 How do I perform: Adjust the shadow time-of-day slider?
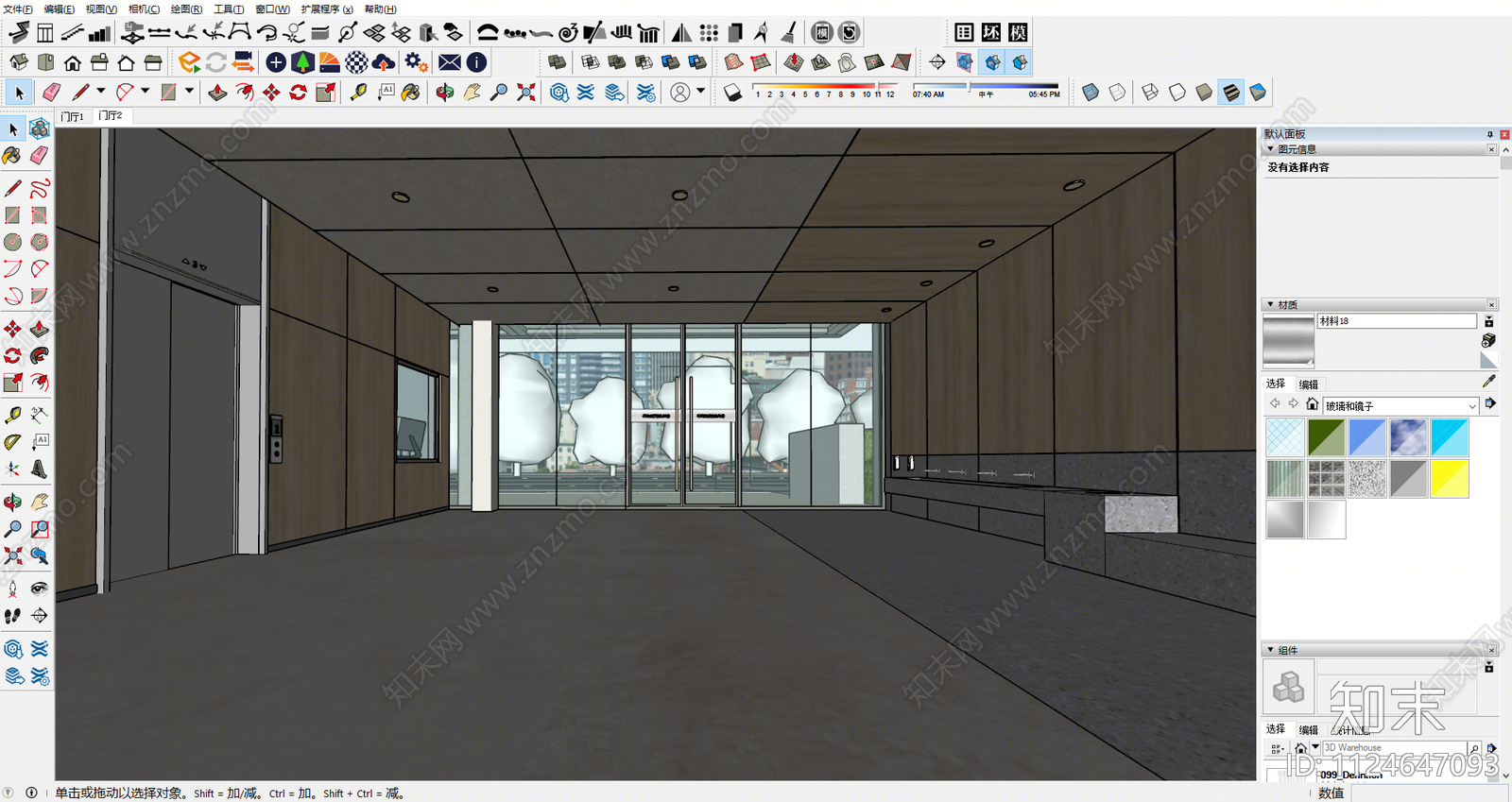click(x=987, y=87)
